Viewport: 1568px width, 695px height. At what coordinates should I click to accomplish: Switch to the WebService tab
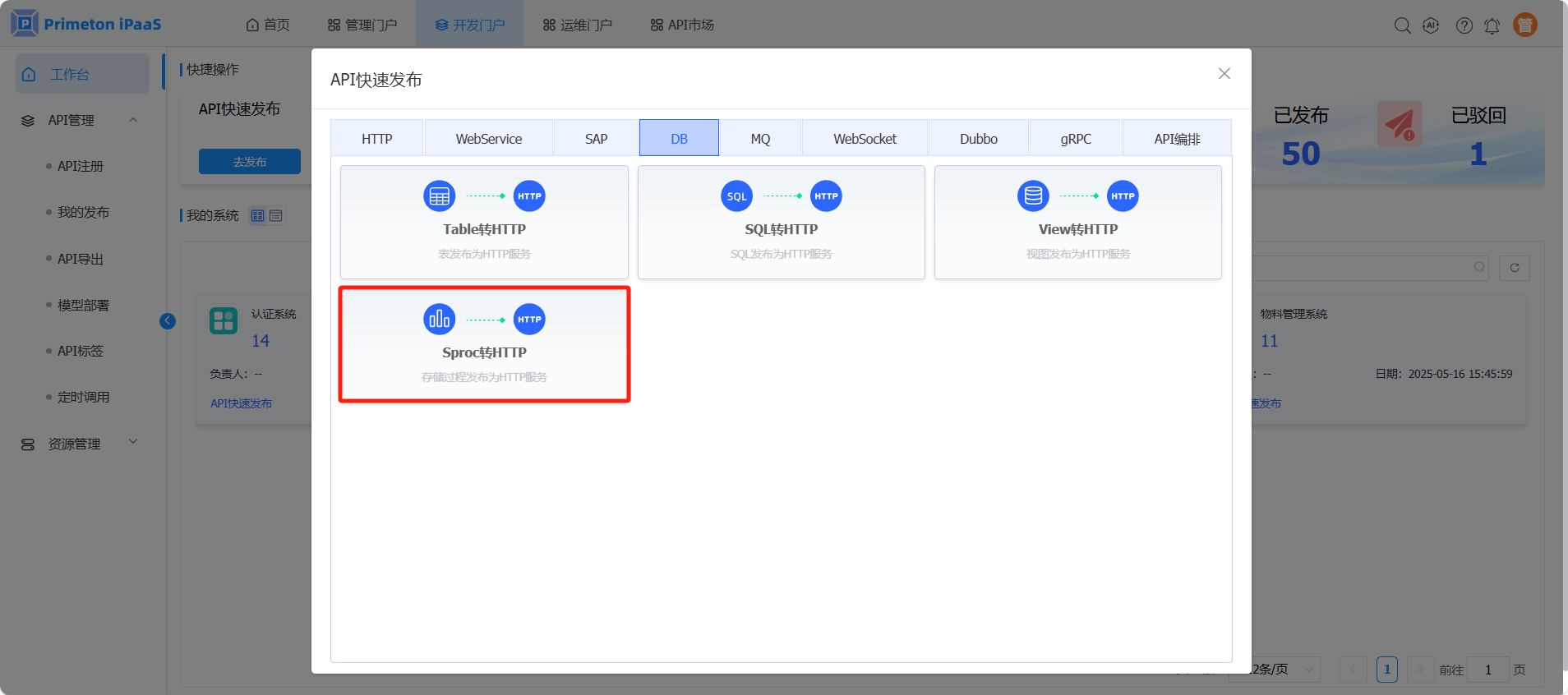[x=488, y=139]
